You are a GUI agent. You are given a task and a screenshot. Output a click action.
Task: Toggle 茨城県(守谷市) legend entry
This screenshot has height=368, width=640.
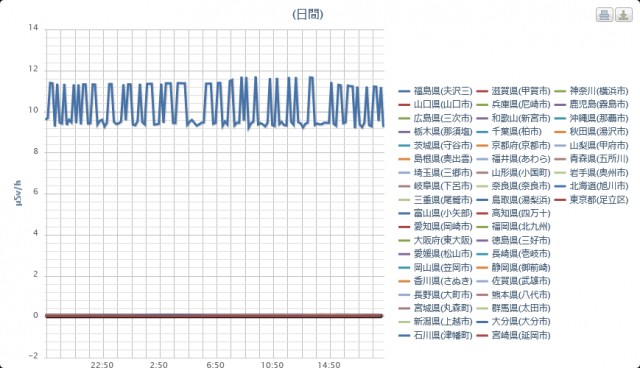pos(436,145)
